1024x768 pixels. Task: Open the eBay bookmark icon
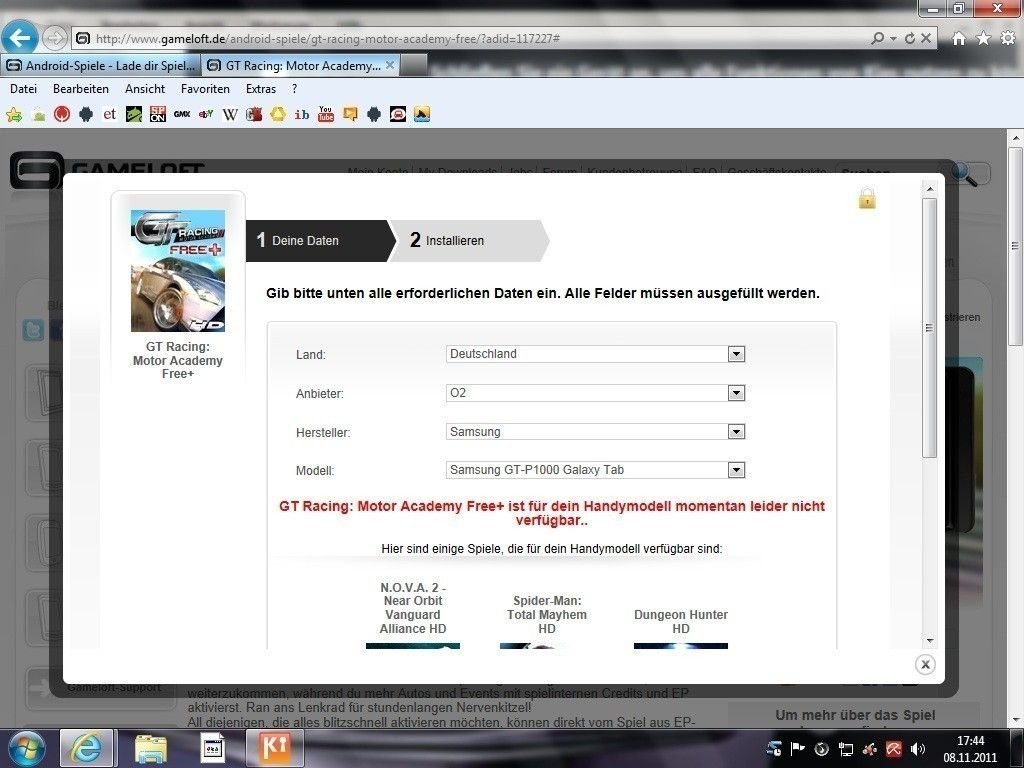[206, 114]
